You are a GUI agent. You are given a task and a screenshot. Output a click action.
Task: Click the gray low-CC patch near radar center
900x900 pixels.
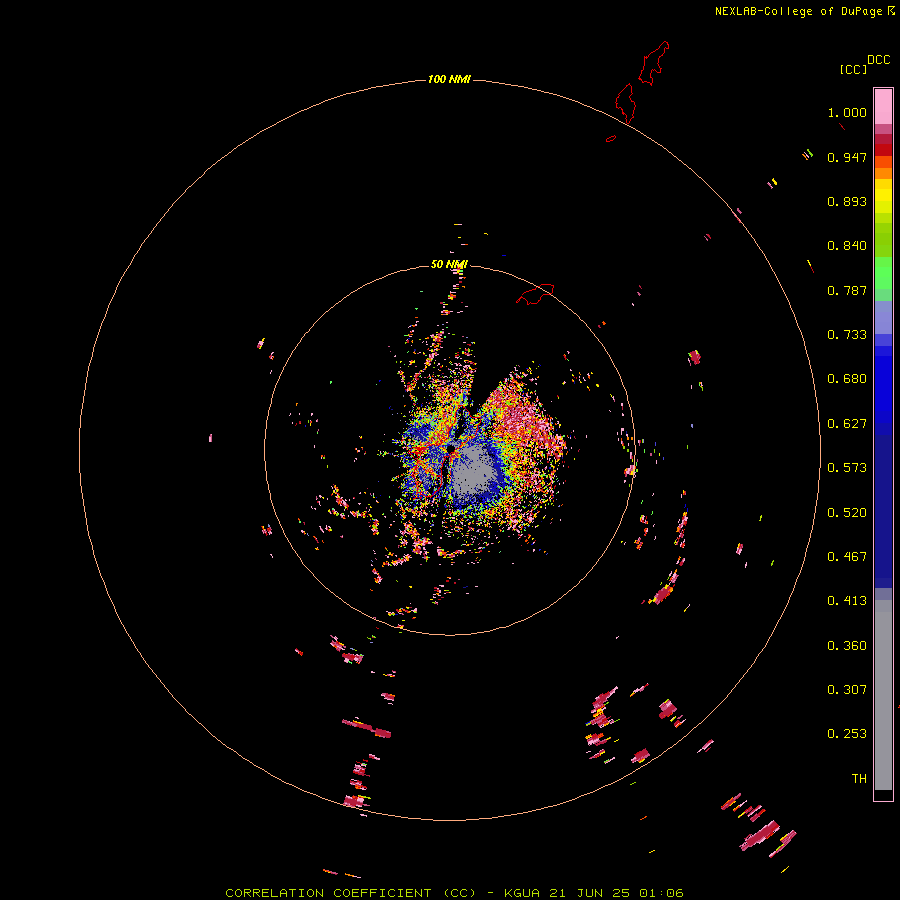pyautogui.click(x=473, y=472)
